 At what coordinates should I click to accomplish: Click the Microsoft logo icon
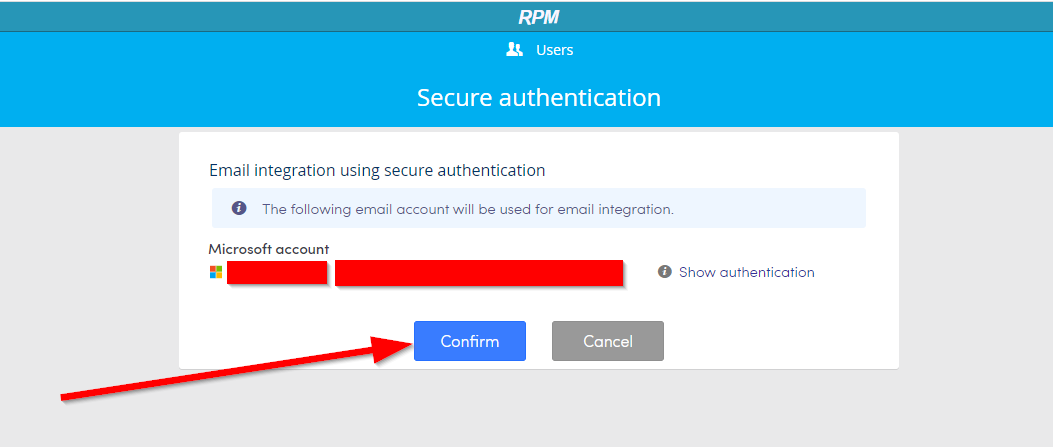coord(216,272)
